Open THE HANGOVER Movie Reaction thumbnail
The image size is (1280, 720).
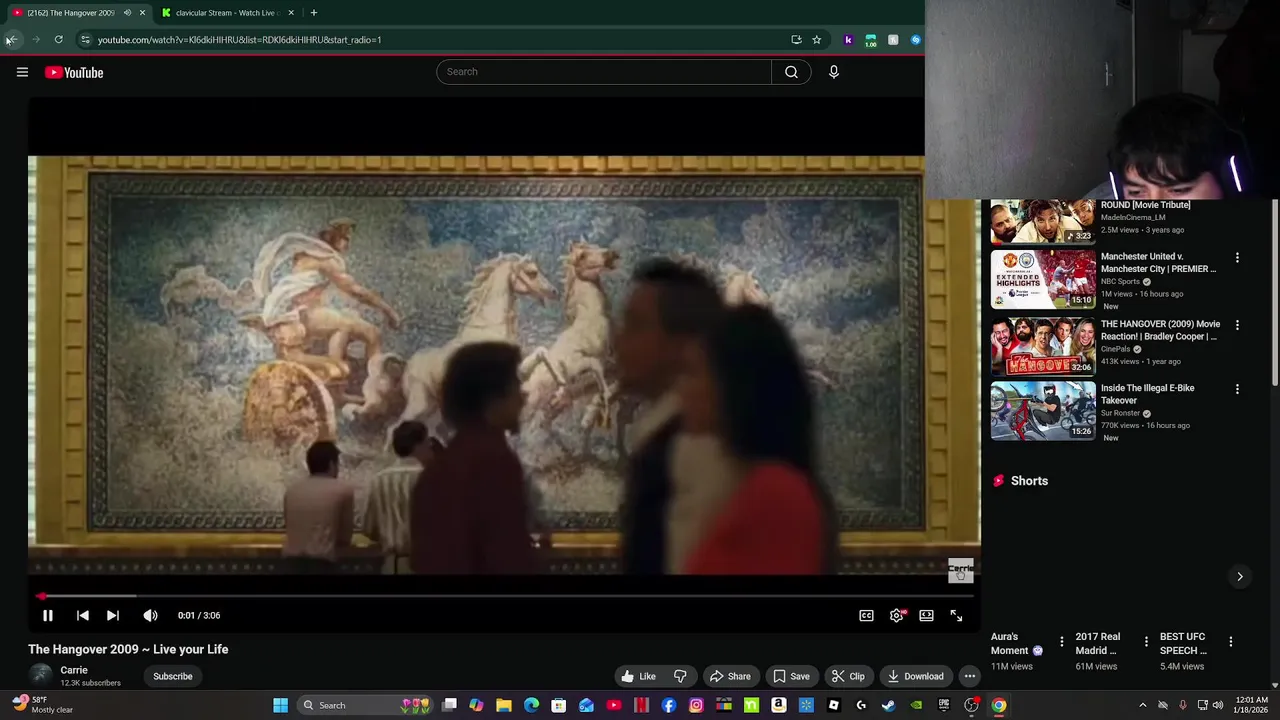click(1043, 346)
